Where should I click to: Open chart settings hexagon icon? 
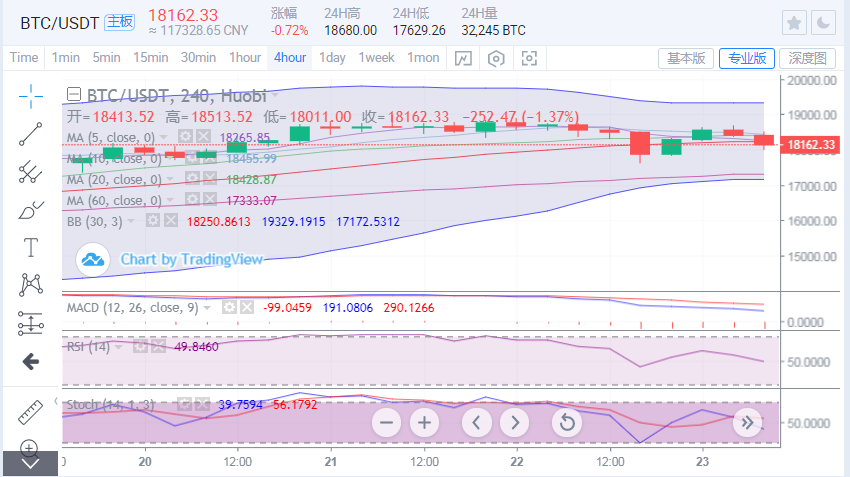(x=496, y=58)
